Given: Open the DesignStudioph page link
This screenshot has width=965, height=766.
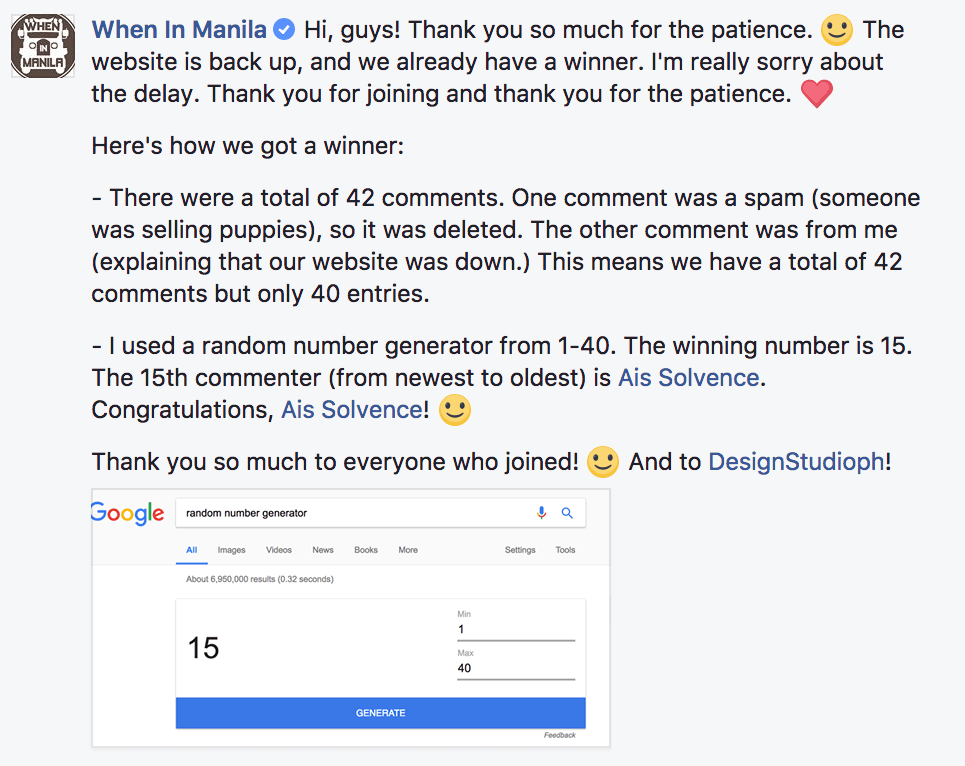Looking at the screenshot, I should point(796,462).
